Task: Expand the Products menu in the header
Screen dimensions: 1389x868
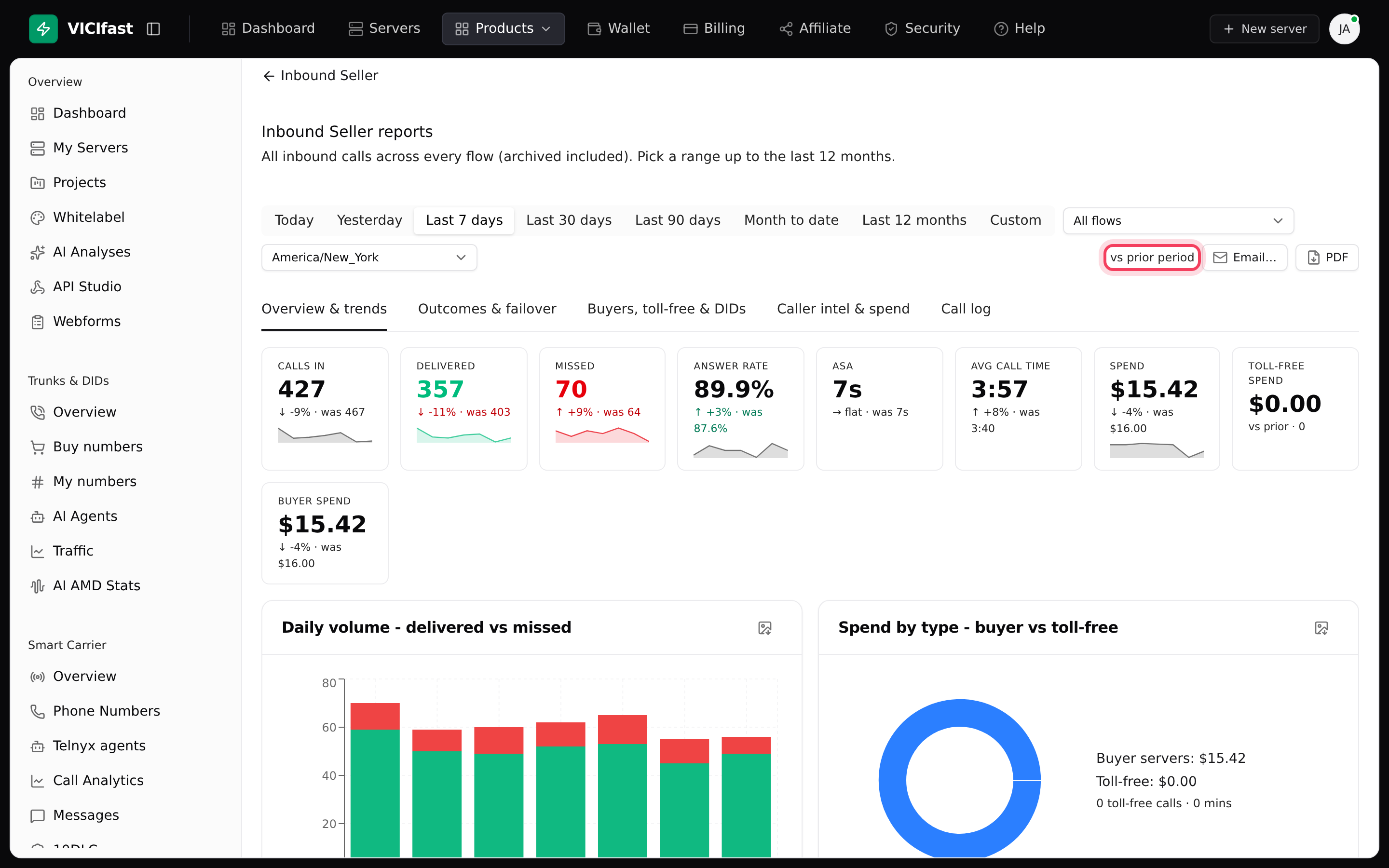Action: [504, 29]
